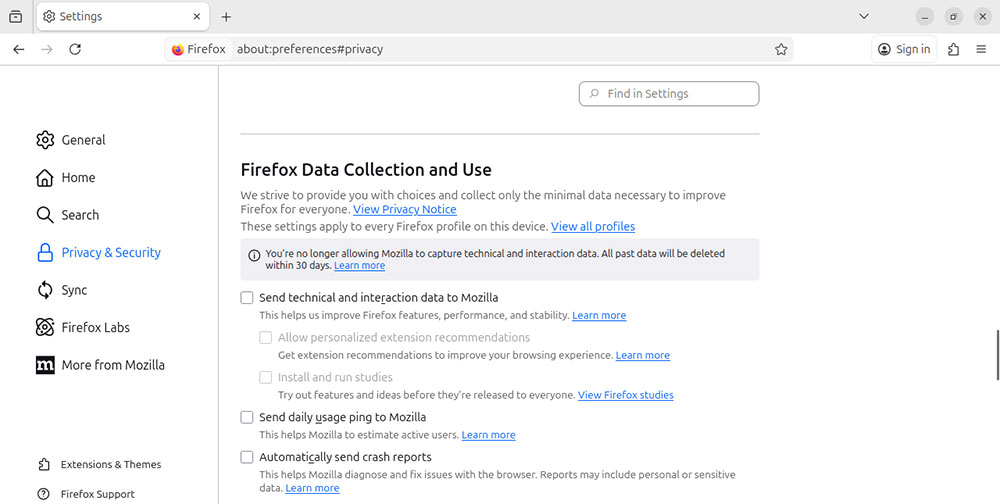Open the hamburger application menu
Image resolution: width=1000 pixels, height=504 pixels.
[982, 49]
